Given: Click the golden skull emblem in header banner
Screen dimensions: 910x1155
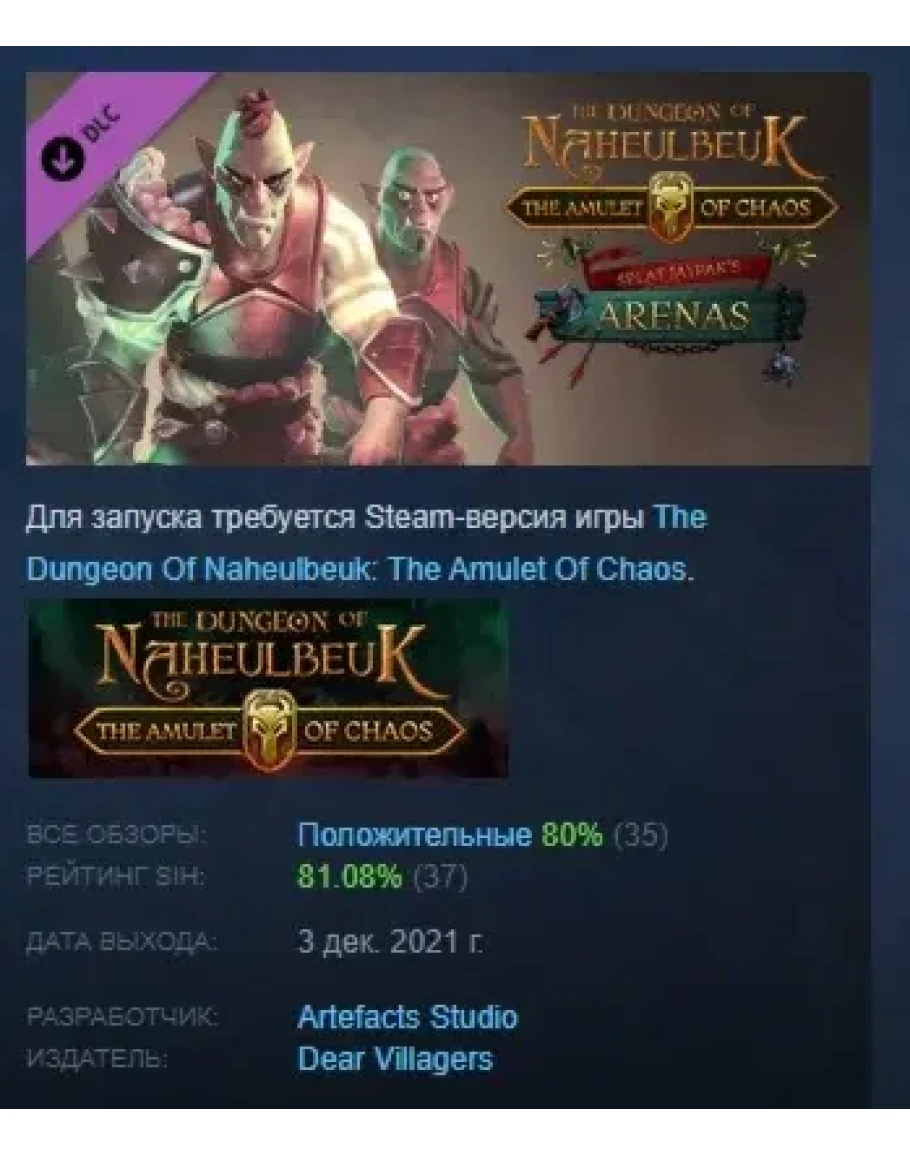Looking at the screenshot, I should pos(671,207).
